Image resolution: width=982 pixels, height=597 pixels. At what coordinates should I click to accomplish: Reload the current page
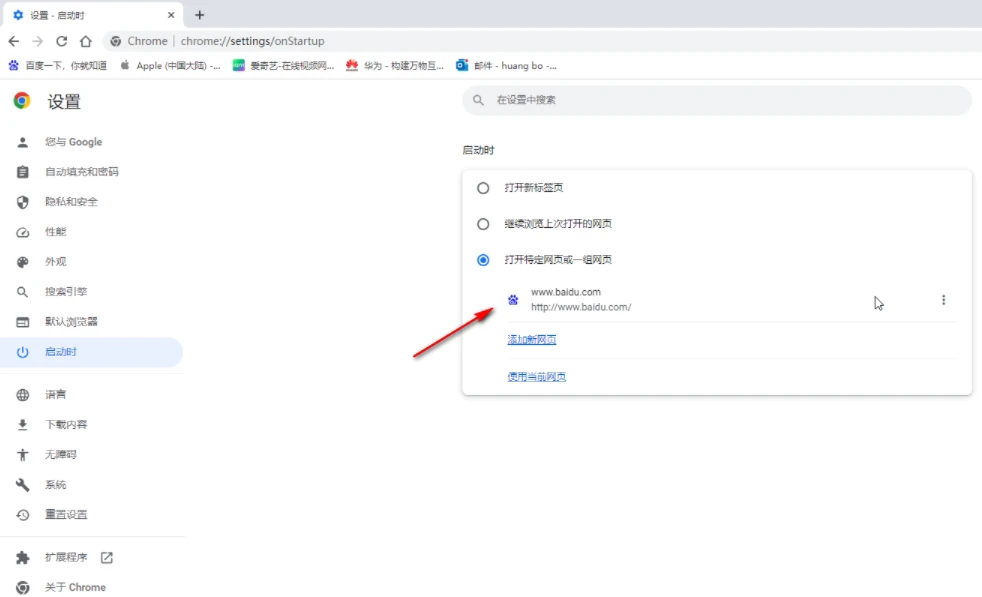tap(61, 41)
